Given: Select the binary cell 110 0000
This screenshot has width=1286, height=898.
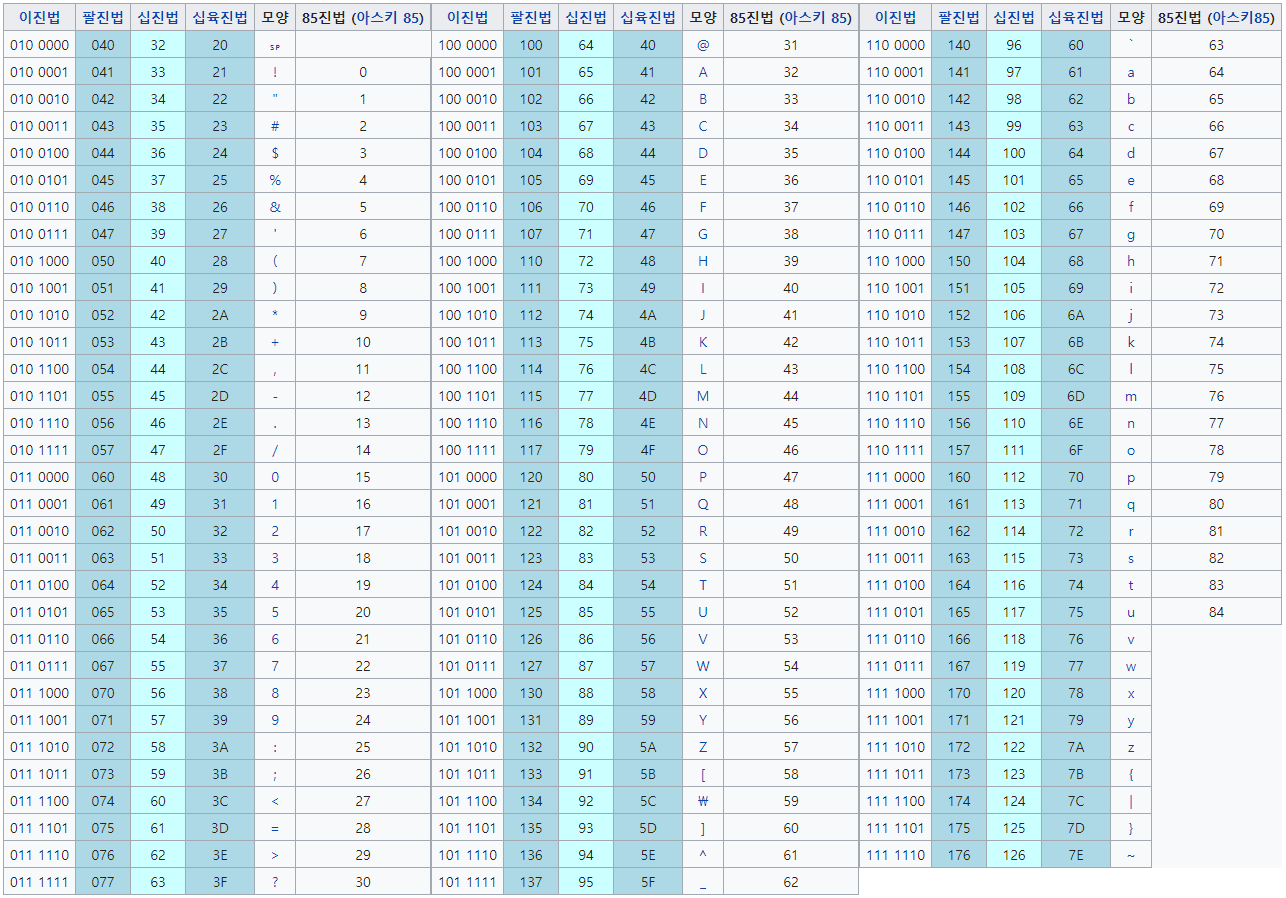Looking at the screenshot, I should pyautogui.click(x=895, y=45).
